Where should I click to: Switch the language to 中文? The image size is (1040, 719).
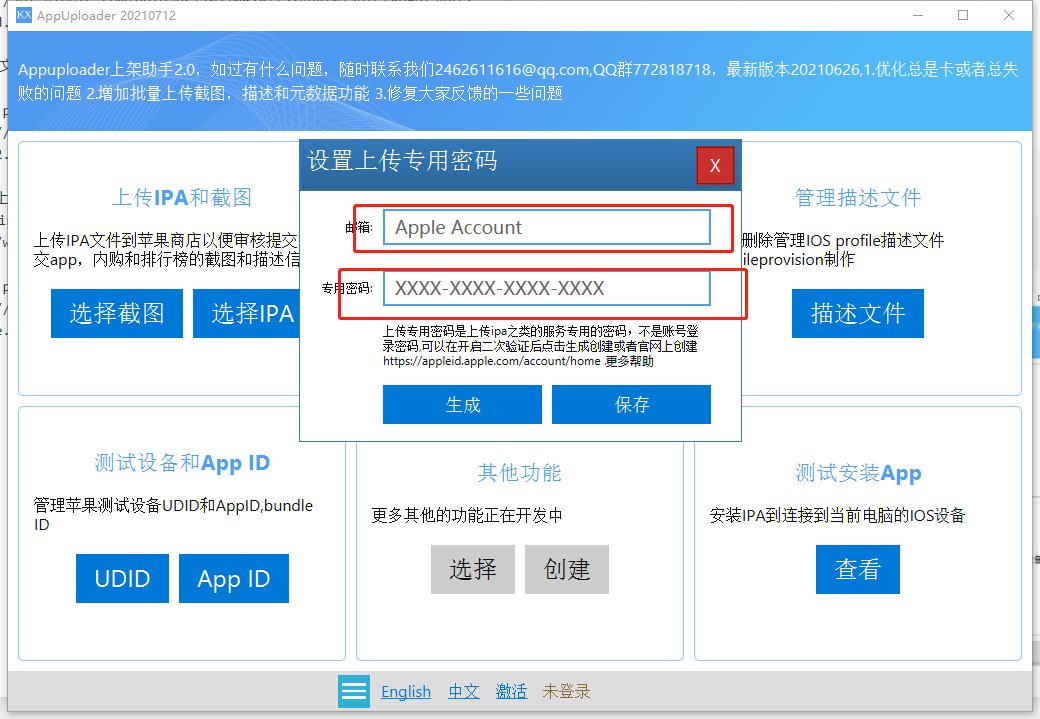(x=464, y=692)
